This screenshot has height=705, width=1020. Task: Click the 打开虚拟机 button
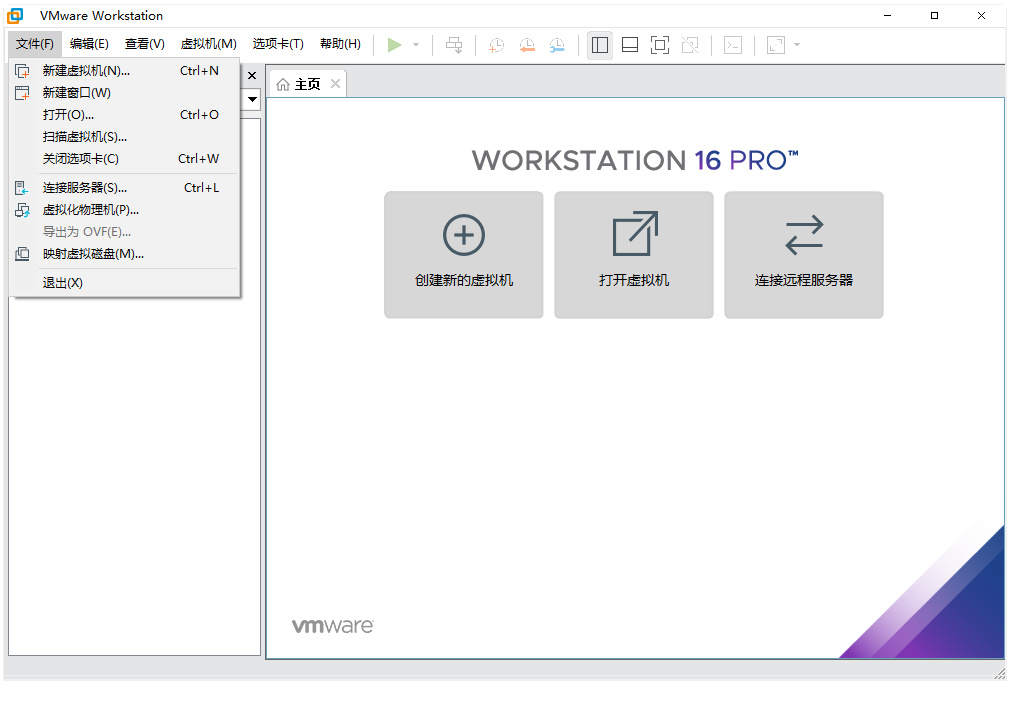pyautogui.click(x=634, y=255)
